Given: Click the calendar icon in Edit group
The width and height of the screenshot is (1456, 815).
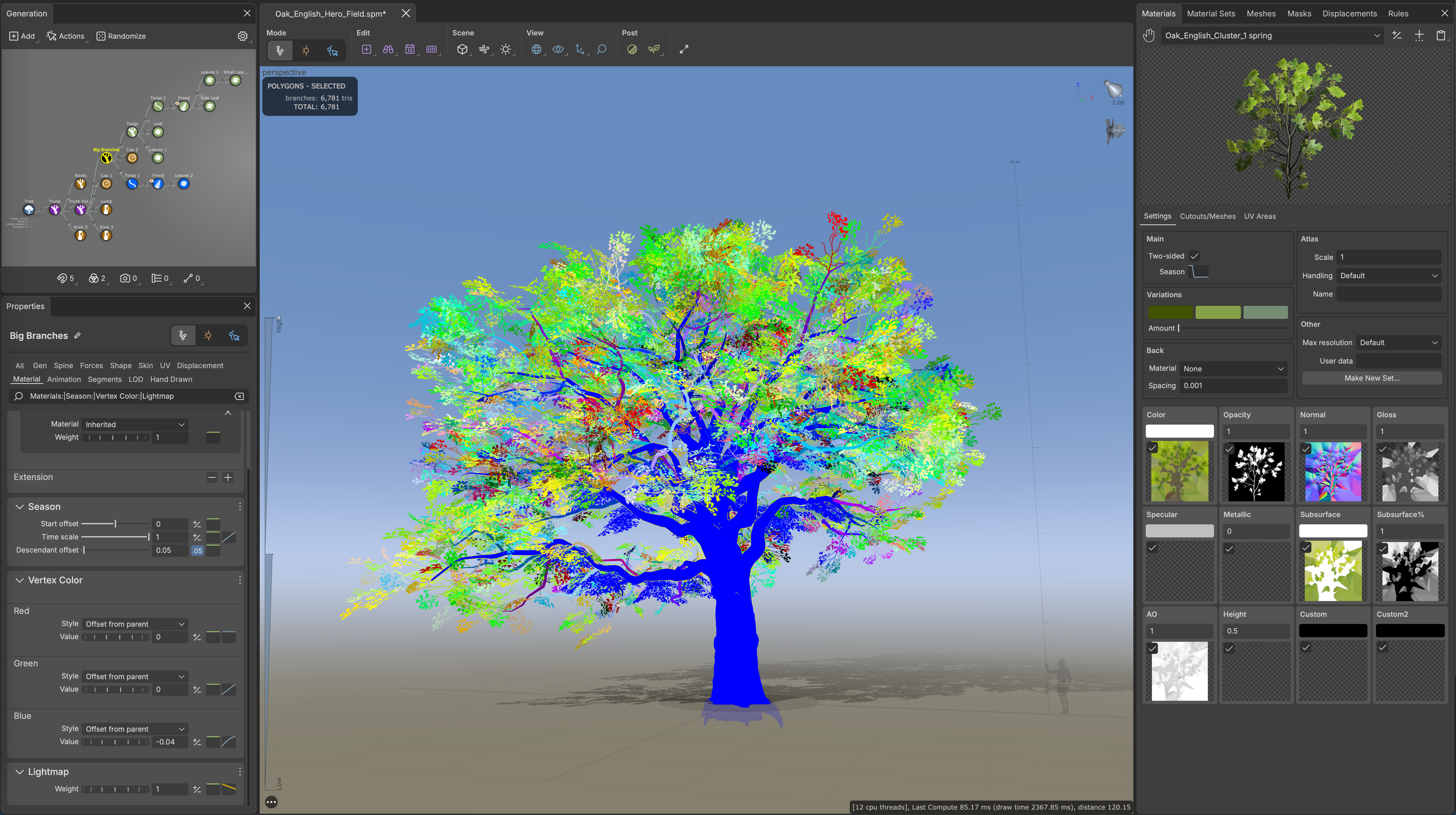Looking at the screenshot, I should (x=410, y=49).
